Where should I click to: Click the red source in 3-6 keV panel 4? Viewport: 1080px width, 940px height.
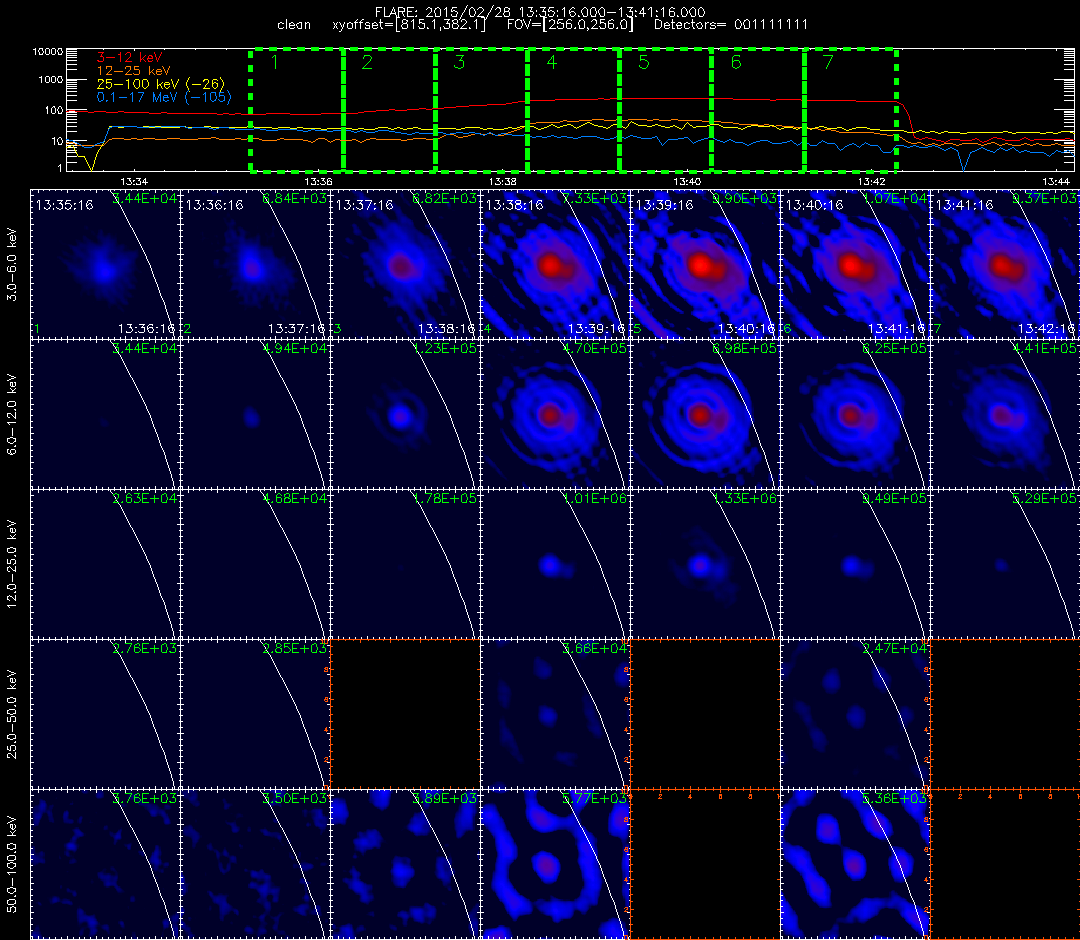(550, 266)
